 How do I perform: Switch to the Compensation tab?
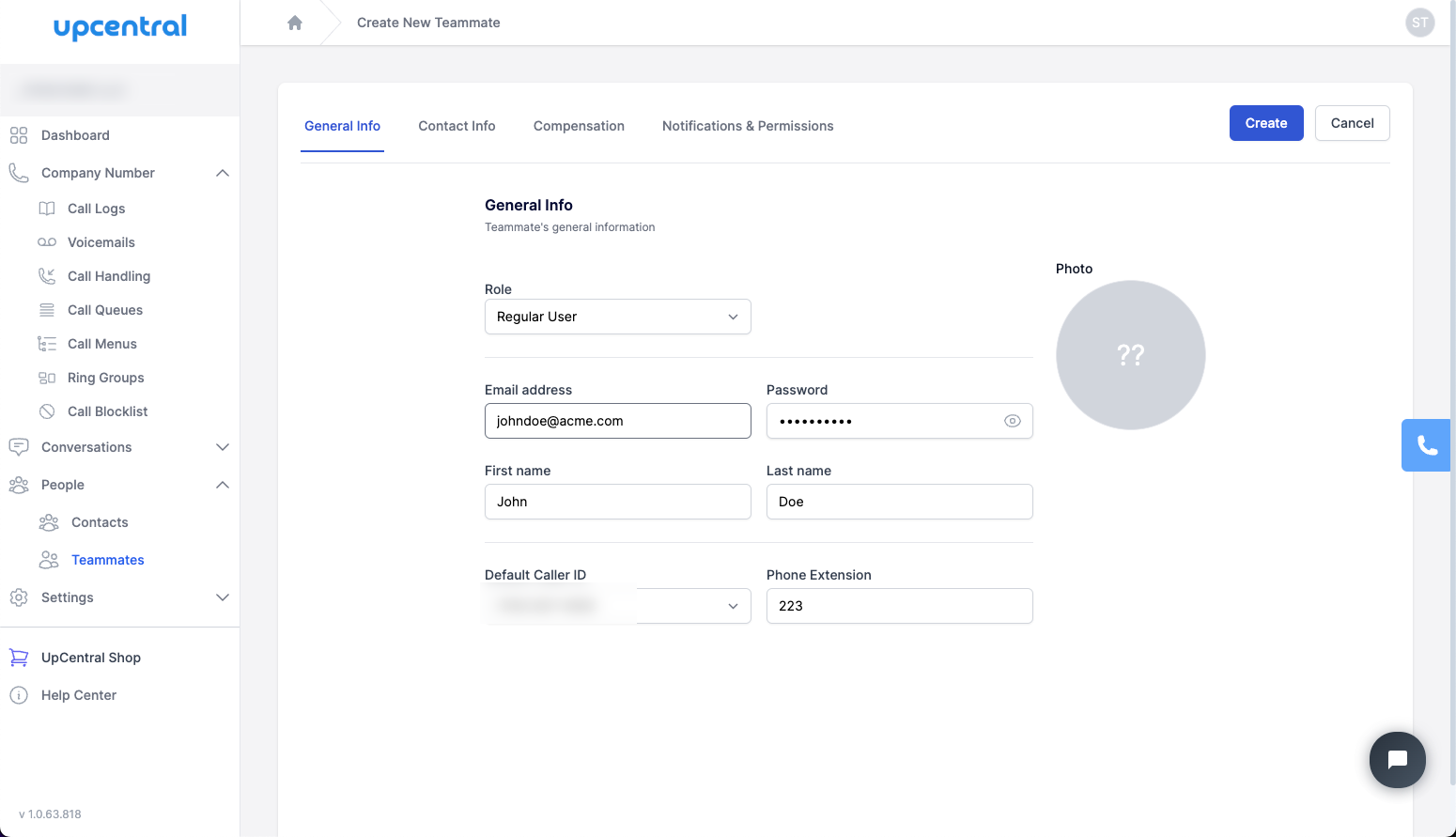coord(579,126)
